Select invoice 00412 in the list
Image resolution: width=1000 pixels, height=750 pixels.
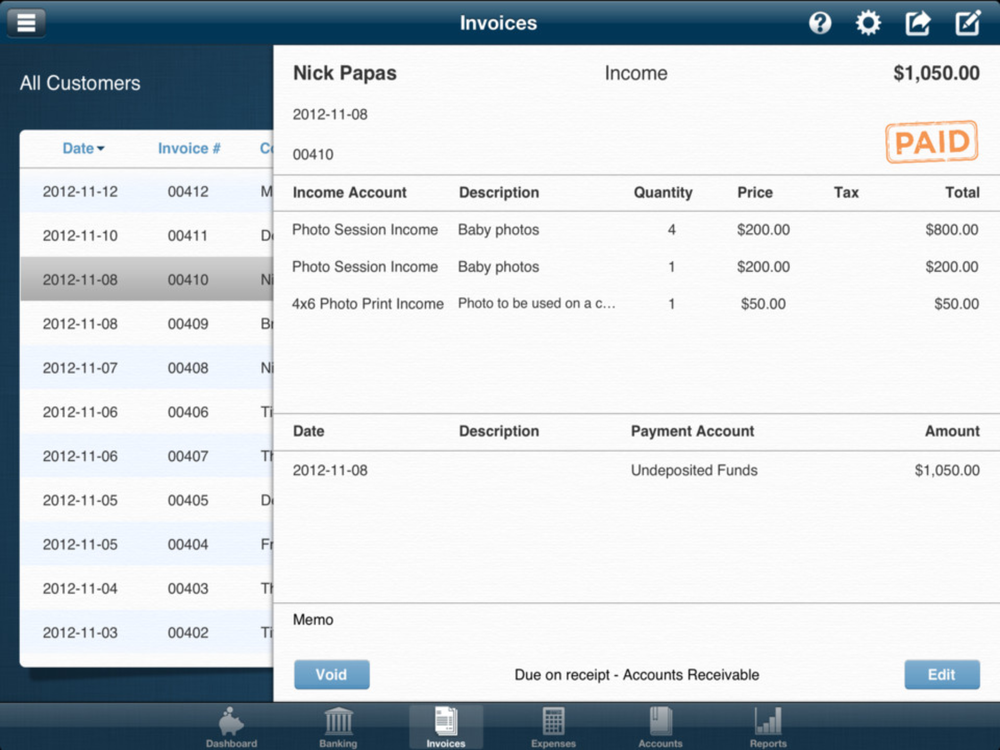coord(146,191)
